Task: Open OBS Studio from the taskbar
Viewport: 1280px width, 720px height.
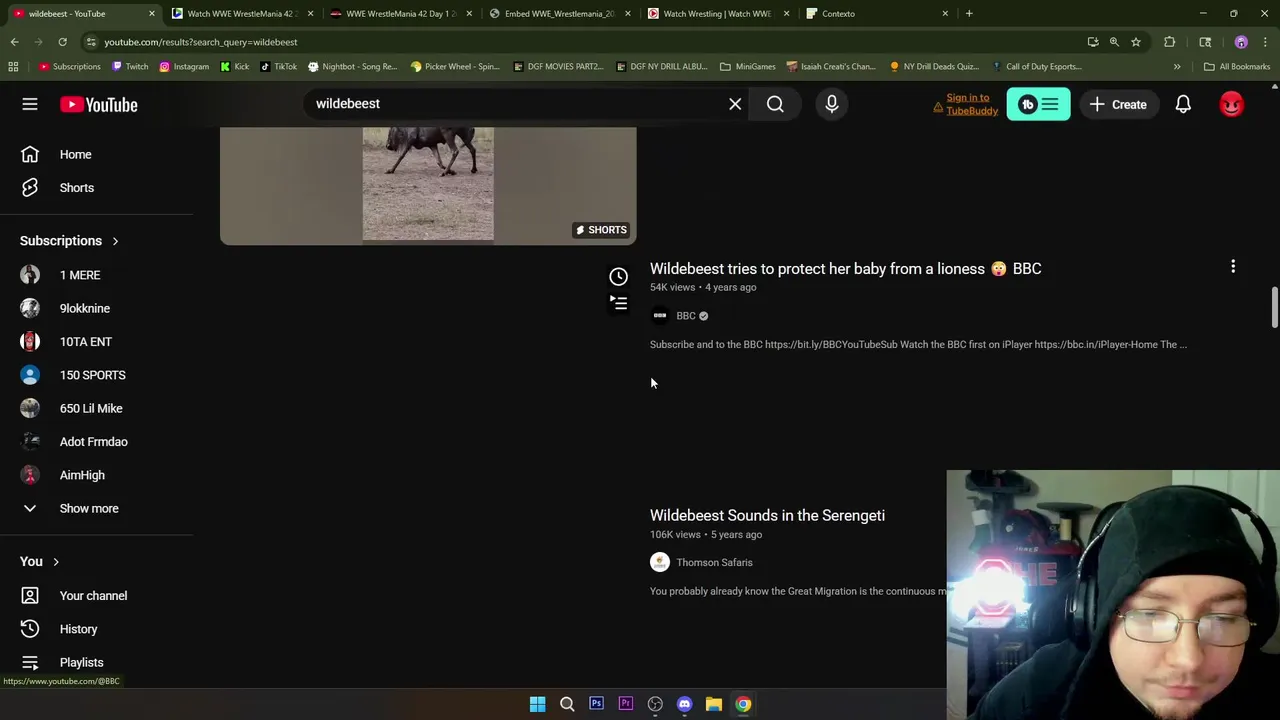Action: click(655, 704)
